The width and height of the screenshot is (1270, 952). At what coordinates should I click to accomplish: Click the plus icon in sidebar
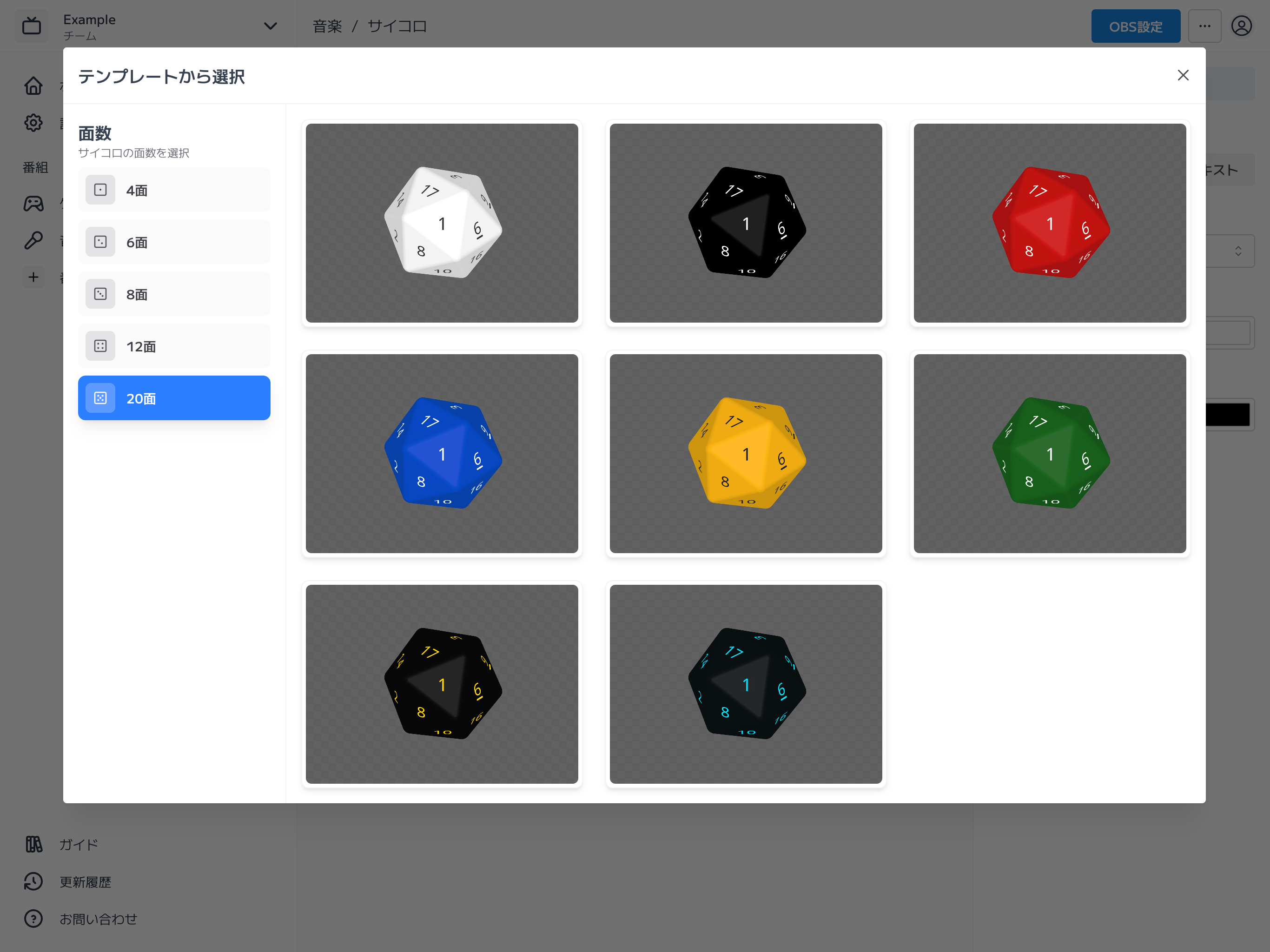[33, 278]
